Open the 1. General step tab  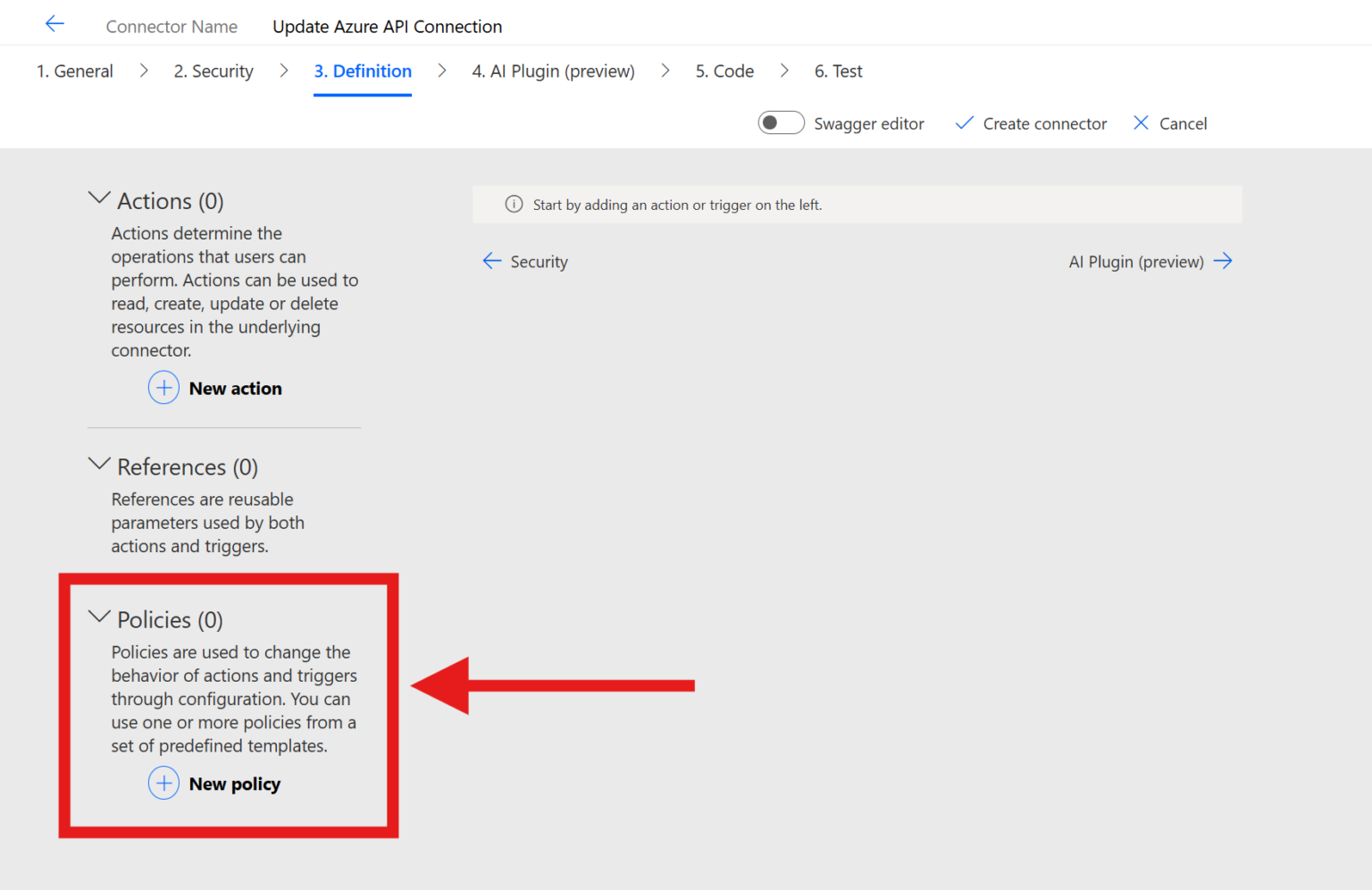pyautogui.click(x=75, y=71)
